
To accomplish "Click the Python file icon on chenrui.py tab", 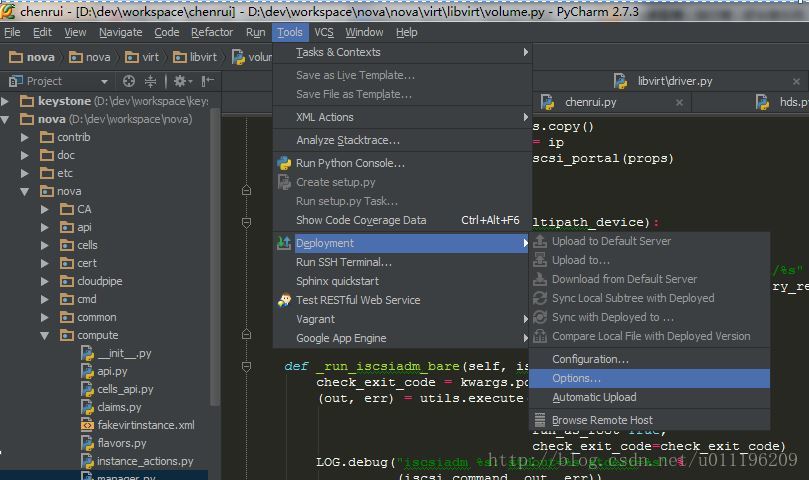I will tap(547, 102).
